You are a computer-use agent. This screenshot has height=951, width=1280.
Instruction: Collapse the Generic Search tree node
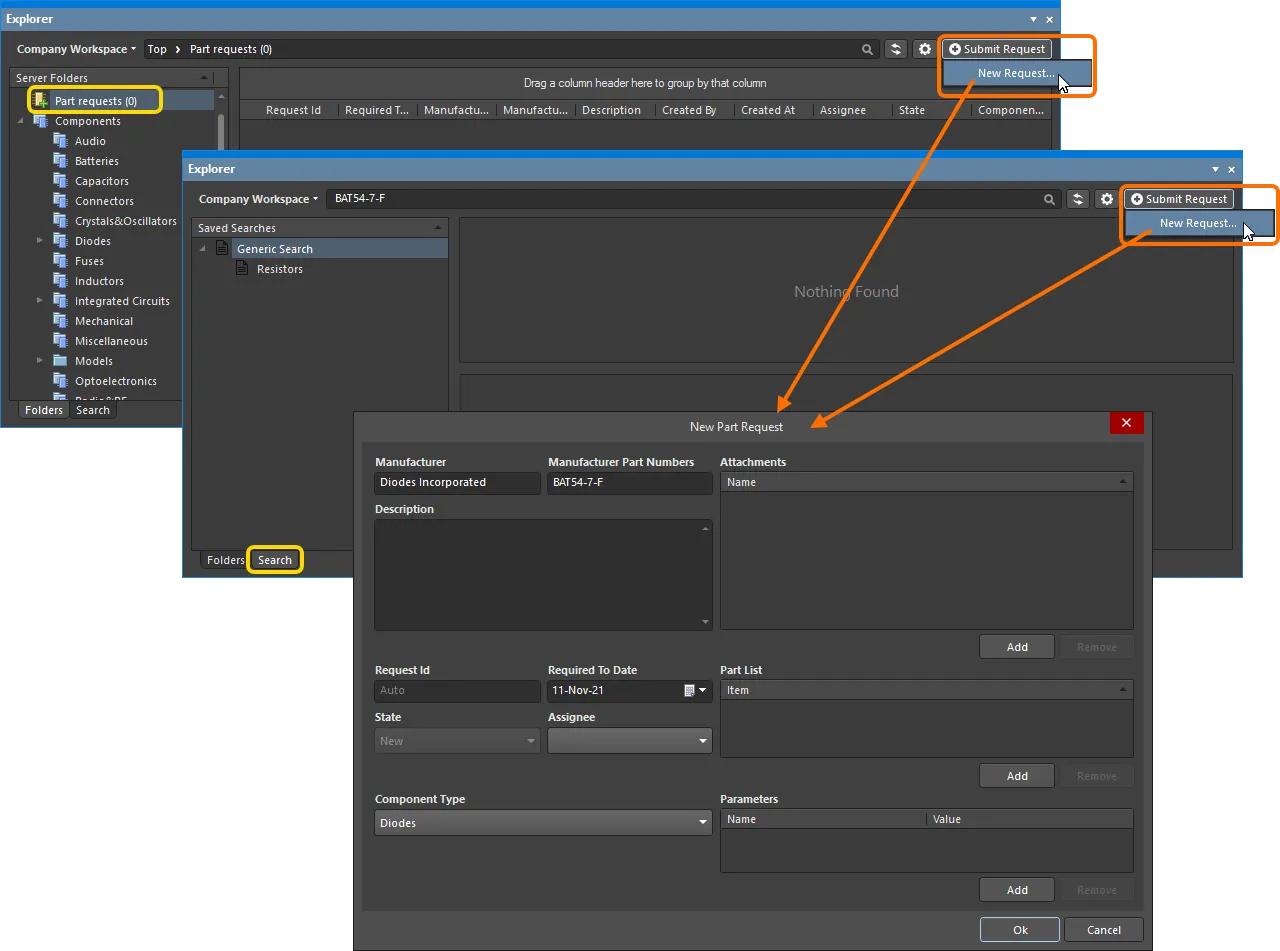203,249
